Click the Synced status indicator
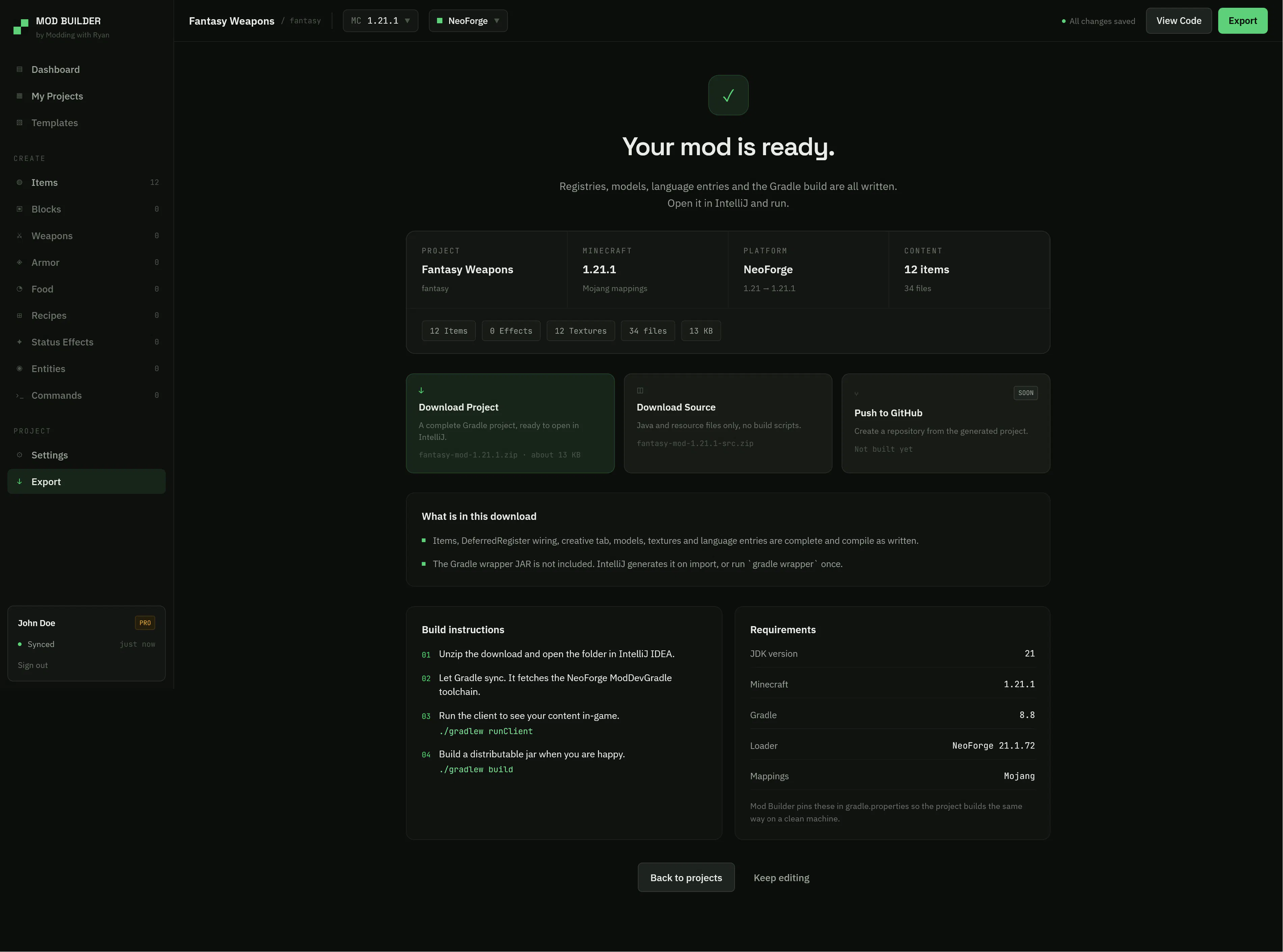The height and width of the screenshot is (952, 1283). click(36, 644)
